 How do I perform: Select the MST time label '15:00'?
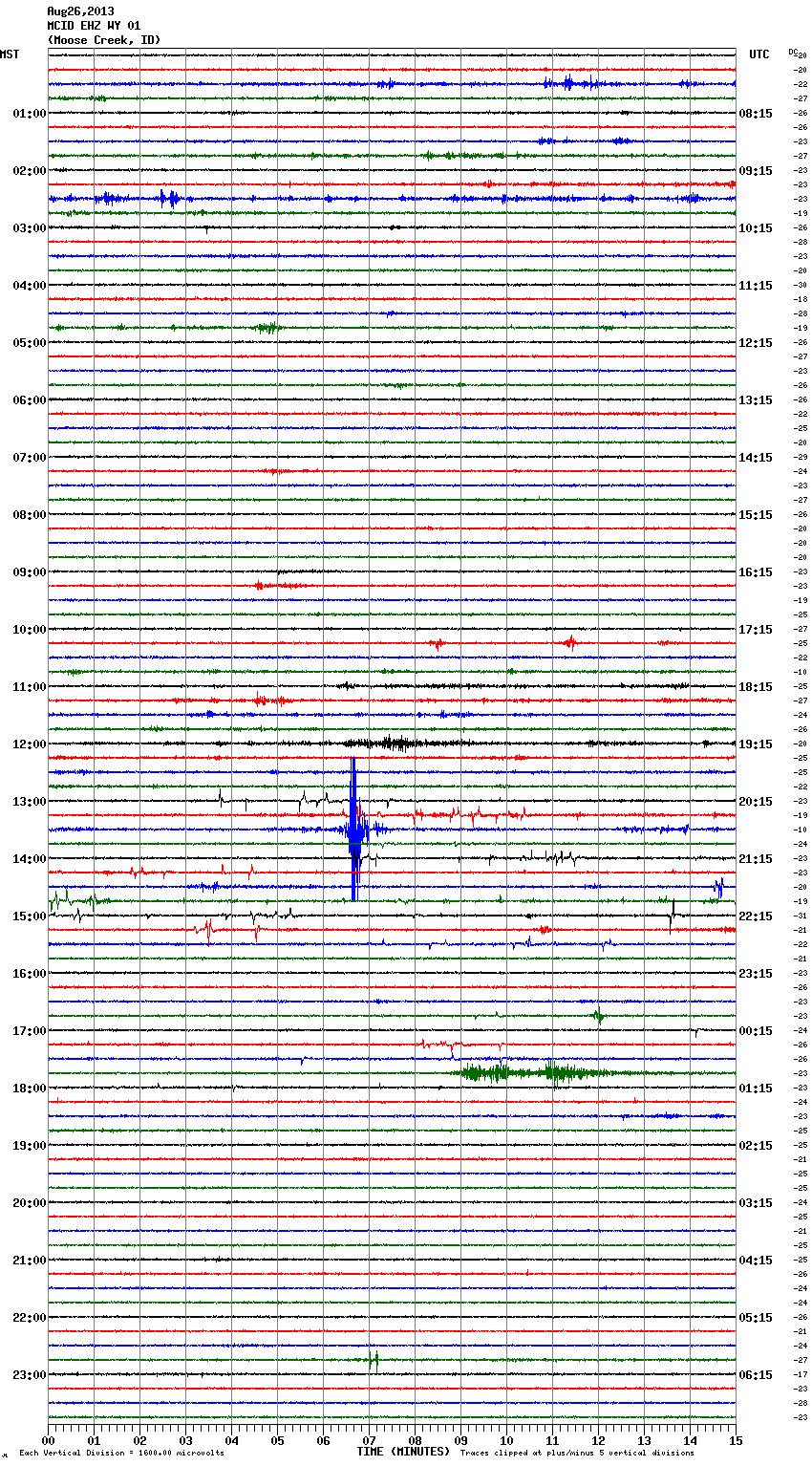29,916
